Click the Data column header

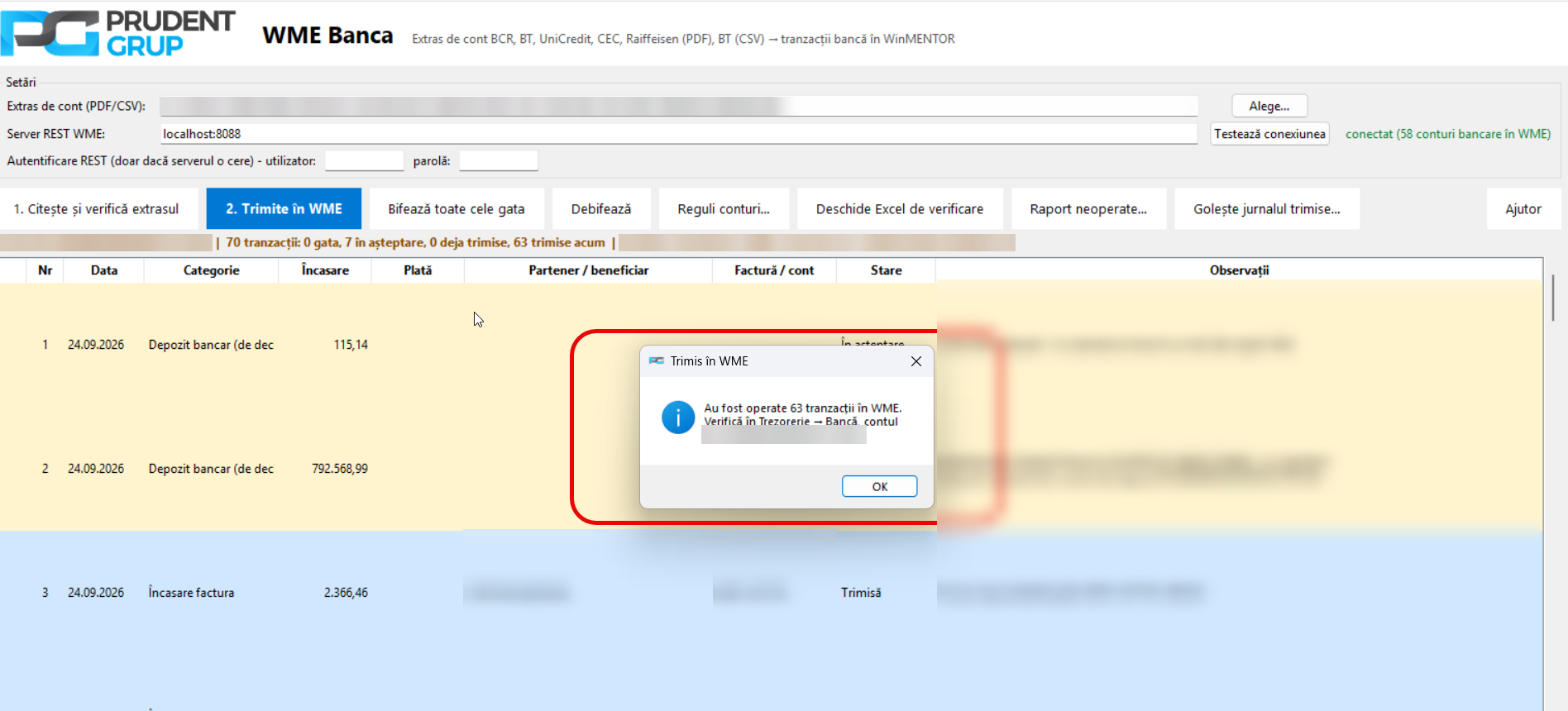104,270
